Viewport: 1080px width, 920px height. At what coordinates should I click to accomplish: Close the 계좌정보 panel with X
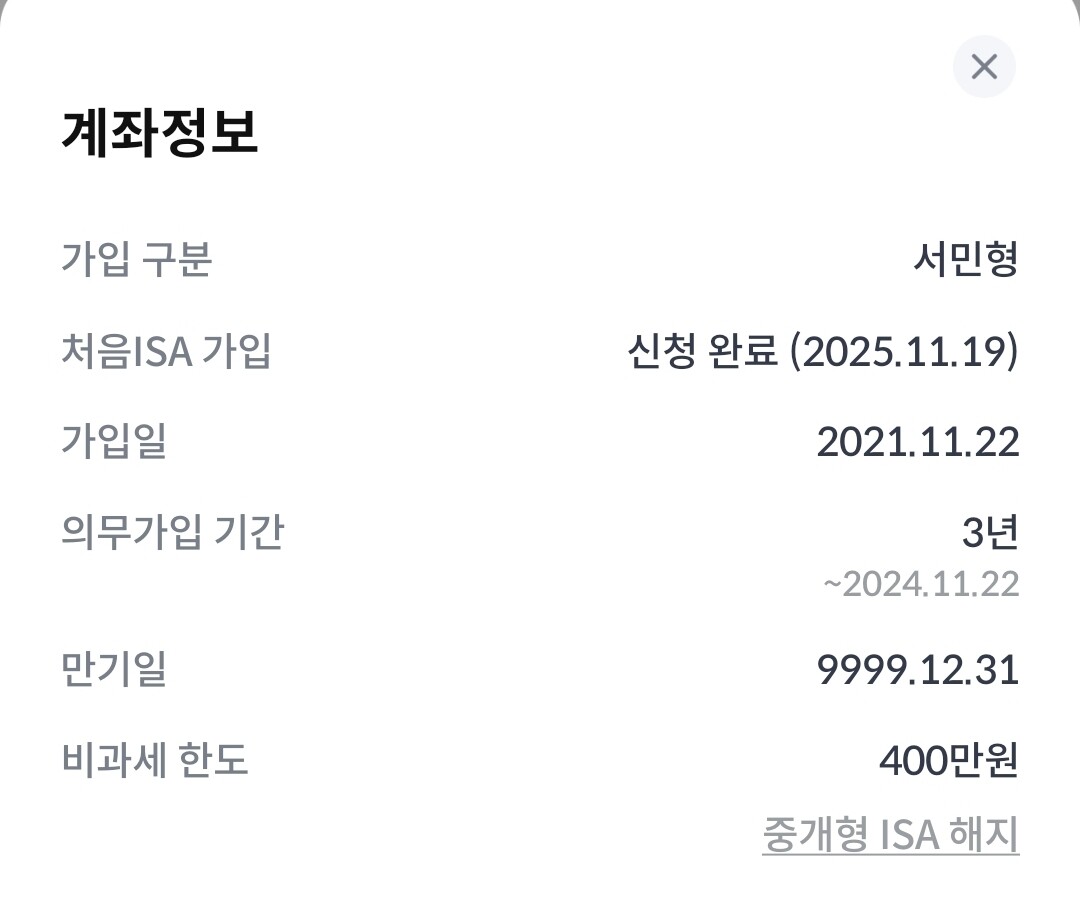(984, 67)
